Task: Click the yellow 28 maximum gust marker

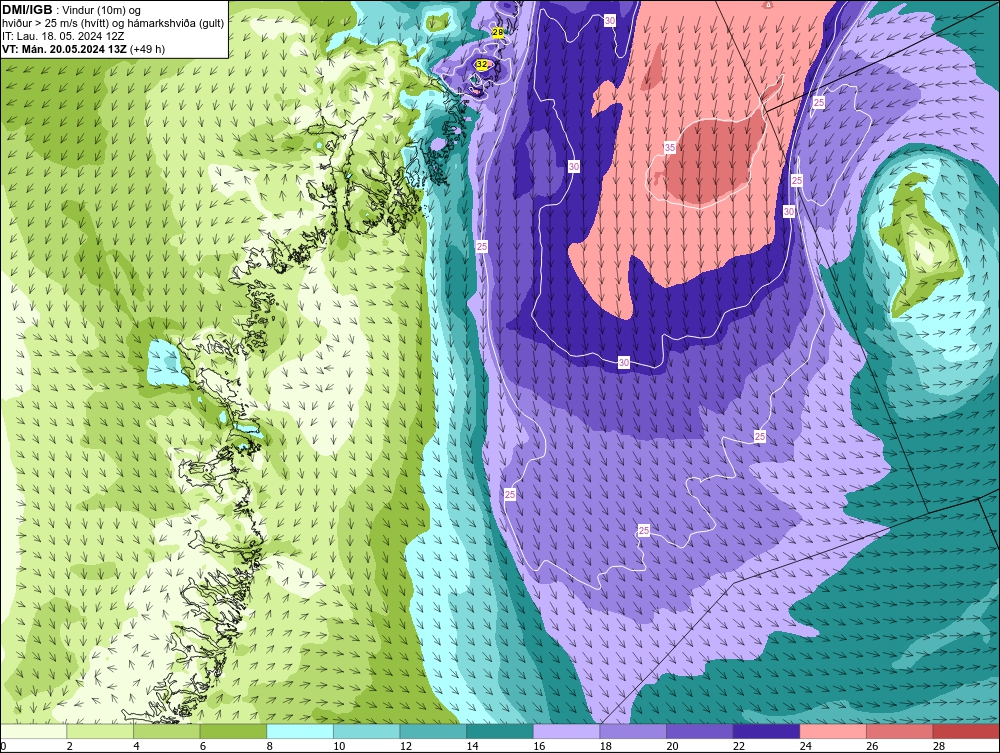Action: (498, 32)
